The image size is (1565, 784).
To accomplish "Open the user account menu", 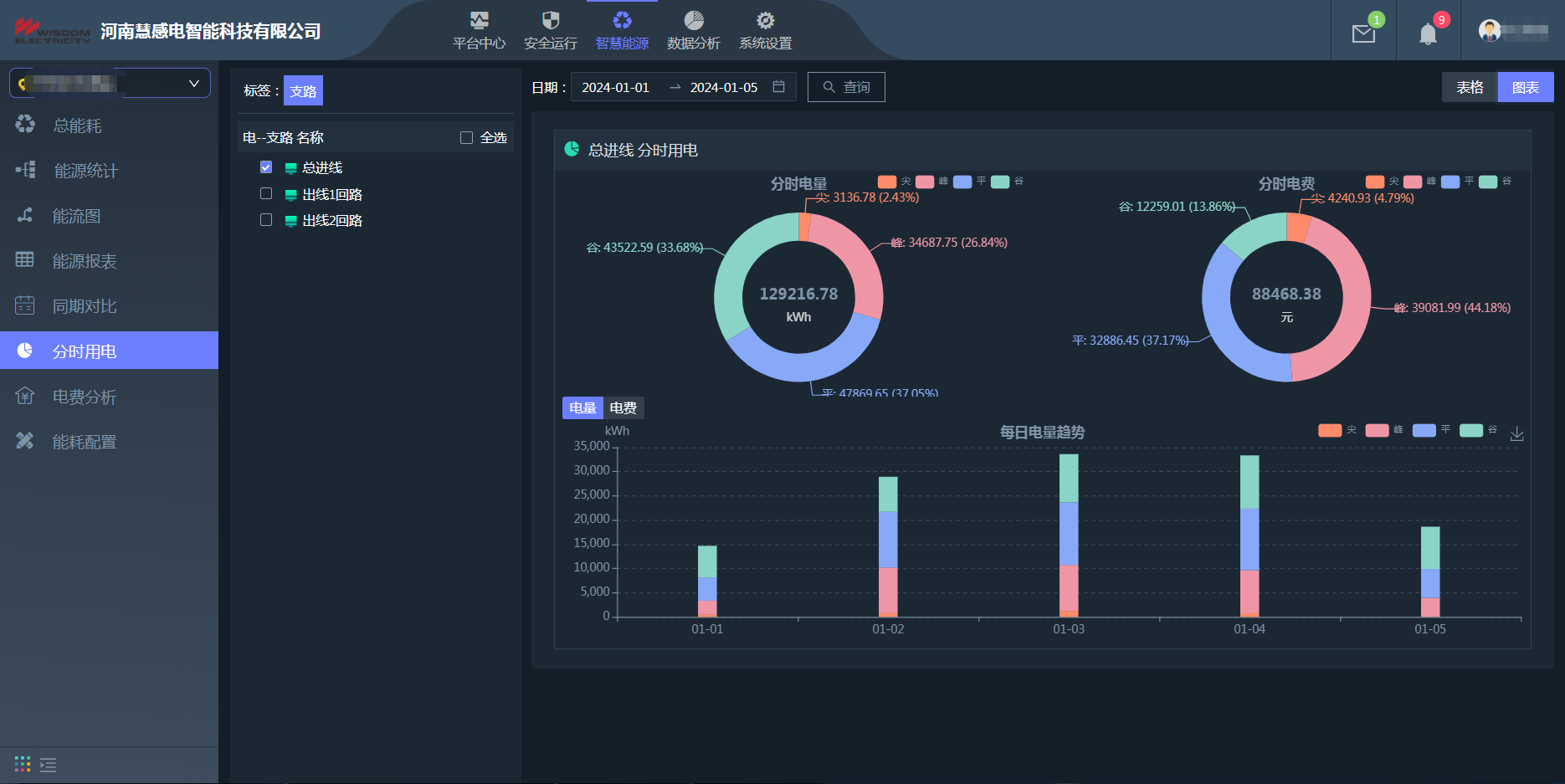I will click(1513, 31).
